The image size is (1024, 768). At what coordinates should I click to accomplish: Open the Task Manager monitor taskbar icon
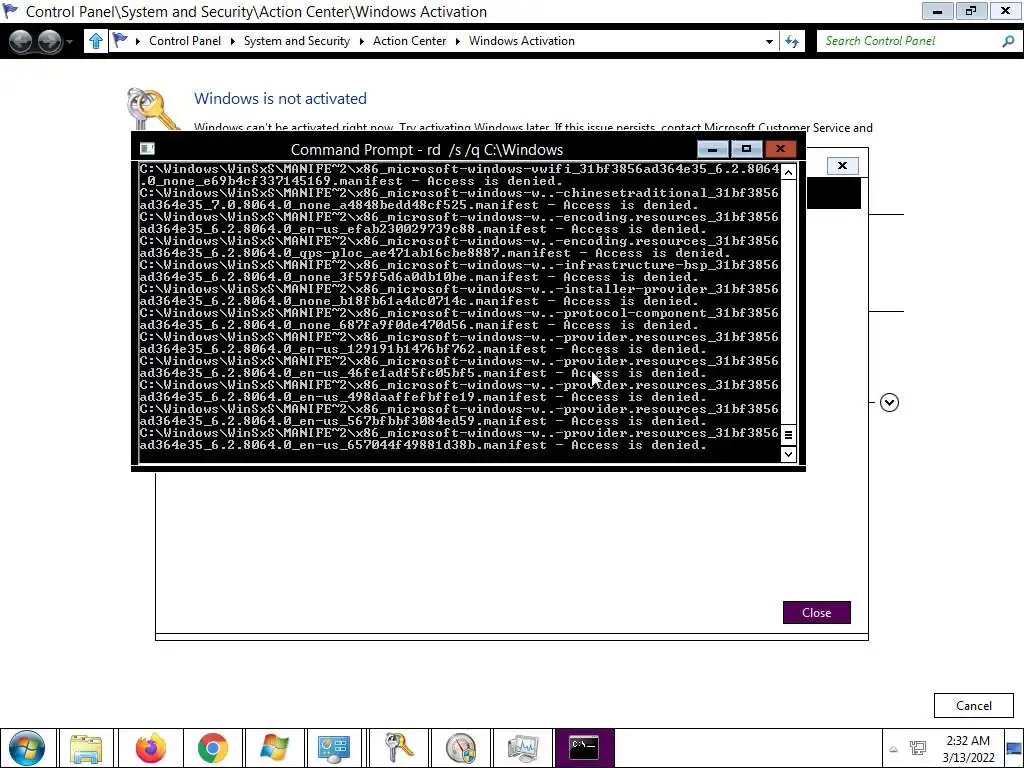click(523, 748)
